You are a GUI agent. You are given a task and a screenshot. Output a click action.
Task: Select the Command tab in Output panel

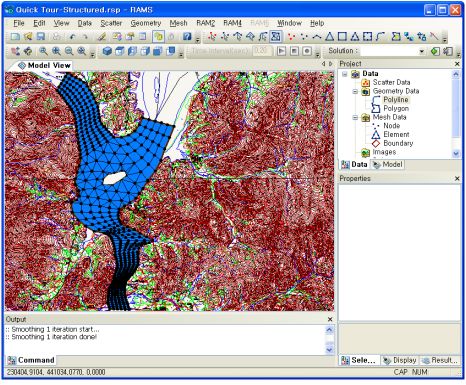pyautogui.click(x=31, y=360)
